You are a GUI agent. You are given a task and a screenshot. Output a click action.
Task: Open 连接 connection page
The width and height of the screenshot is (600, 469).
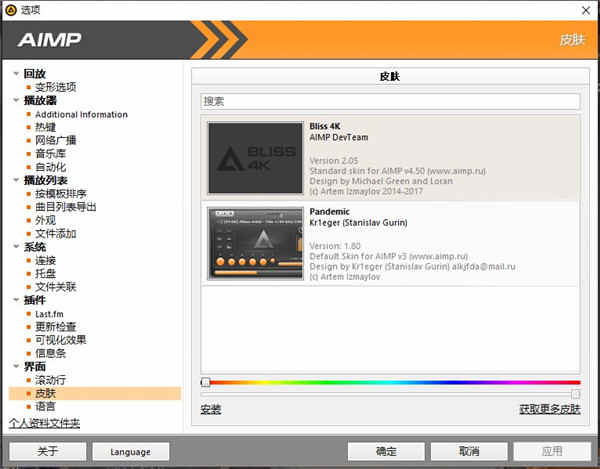click(x=46, y=261)
